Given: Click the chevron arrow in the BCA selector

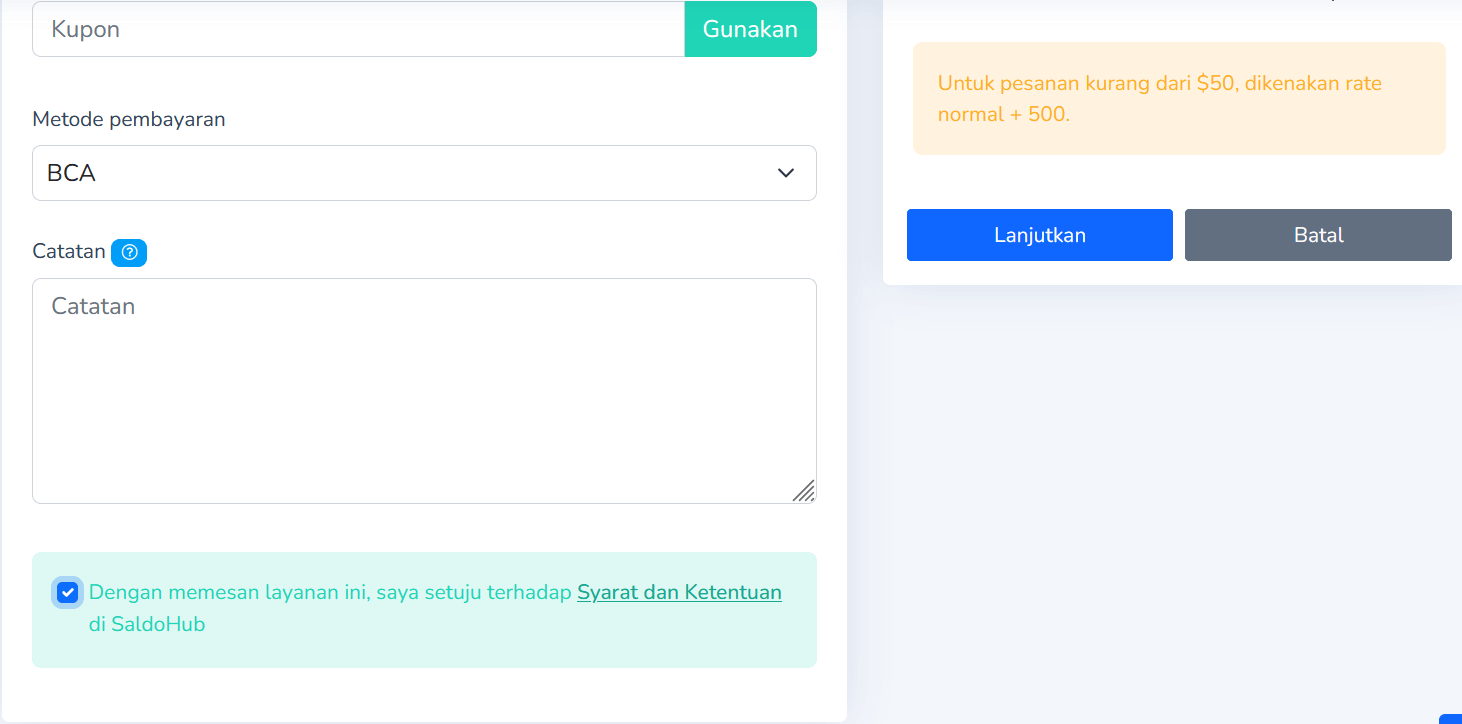Looking at the screenshot, I should (786, 173).
